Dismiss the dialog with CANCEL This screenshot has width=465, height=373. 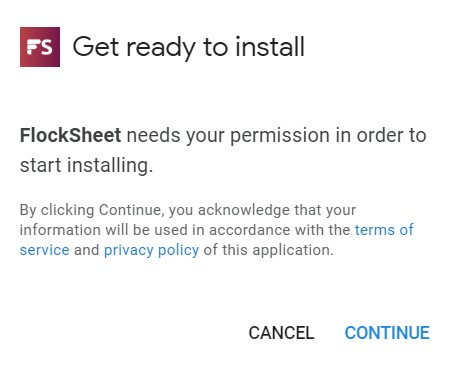pyautogui.click(x=281, y=333)
